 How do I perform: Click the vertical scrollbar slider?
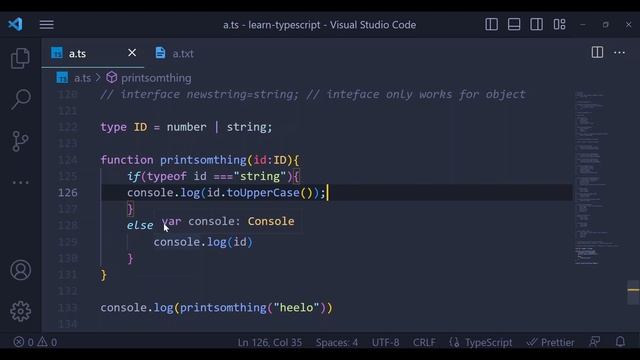(633, 292)
